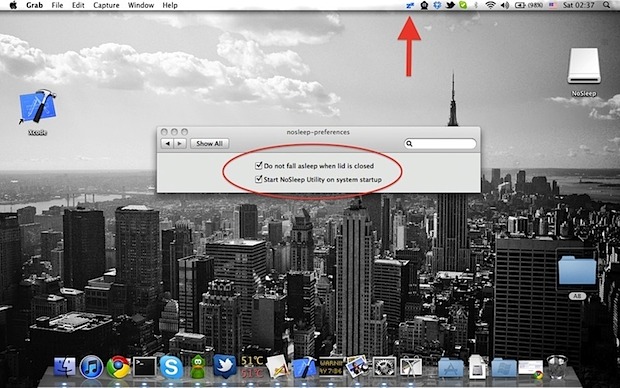The height and width of the screenshot is (388, 620).
Task: Launch iTunes from the Dock
Action: (91, 367)
